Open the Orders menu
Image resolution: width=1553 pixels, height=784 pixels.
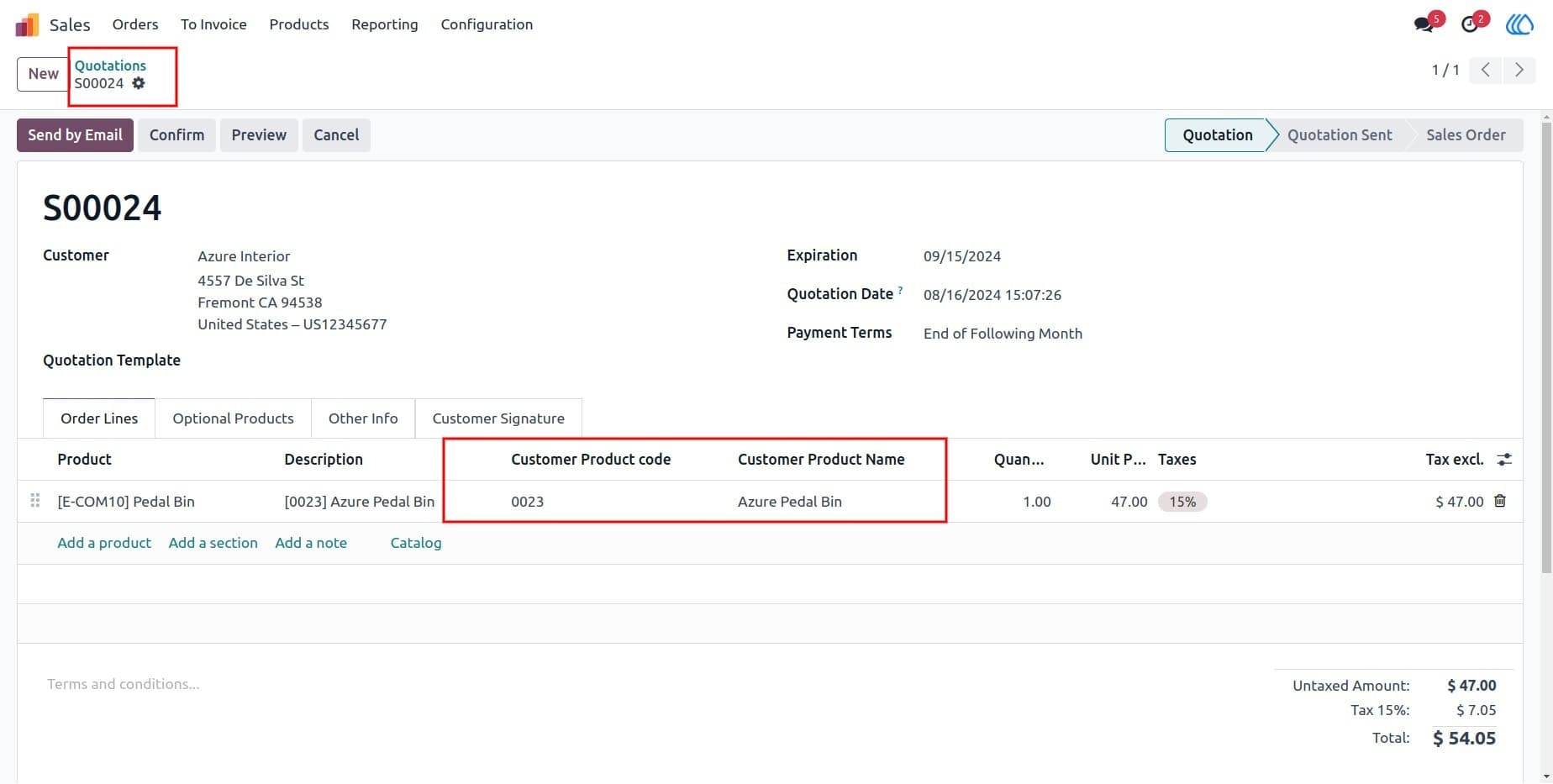pos(135,24)
